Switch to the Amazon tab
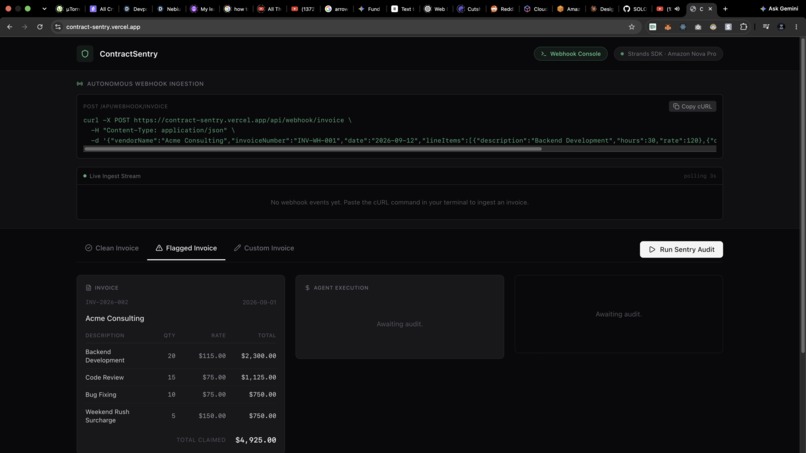The width and height of the screenshot is (806, 453). point(569,9)
